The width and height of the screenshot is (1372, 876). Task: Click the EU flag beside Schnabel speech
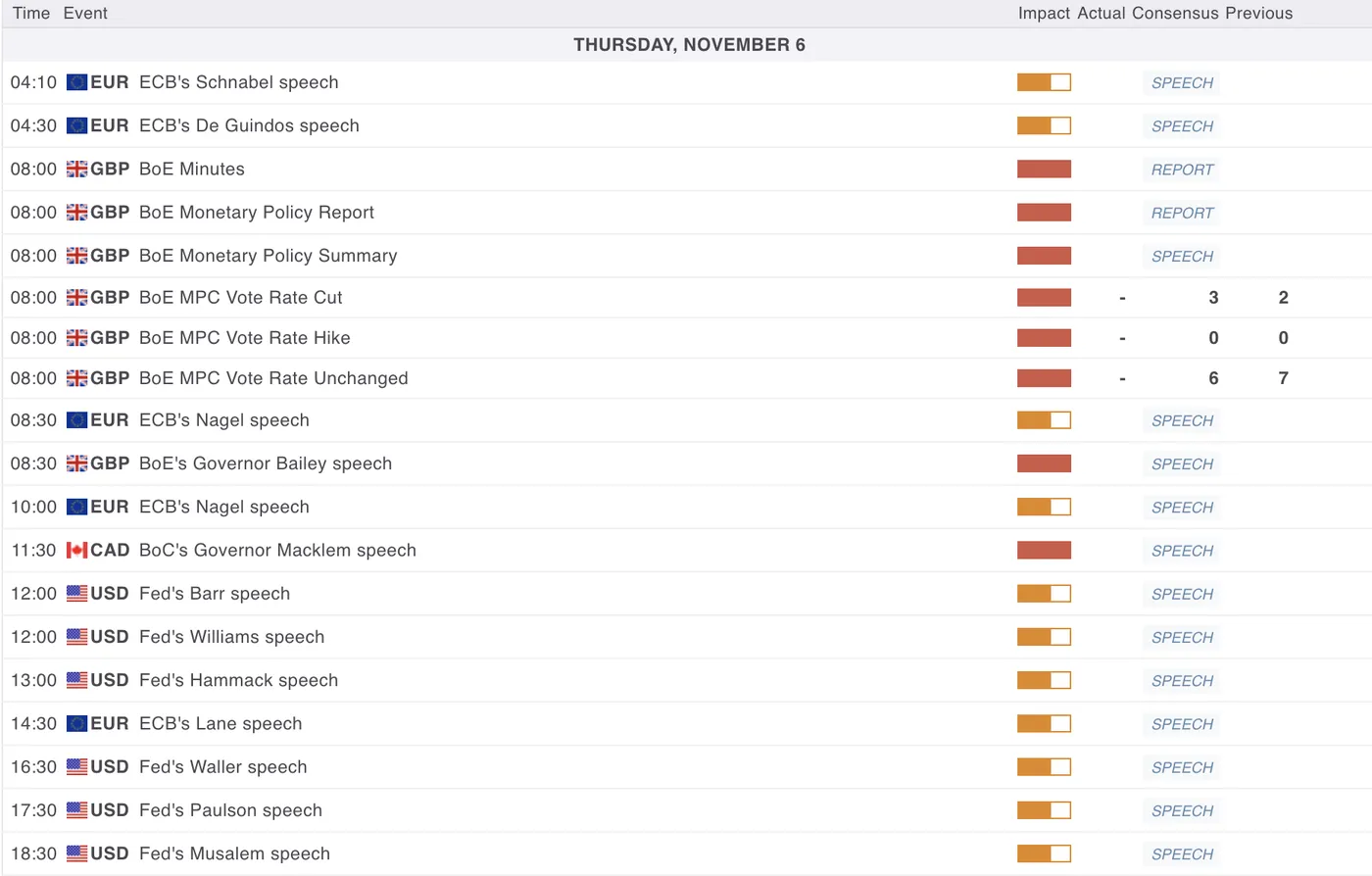click(76, 83)
